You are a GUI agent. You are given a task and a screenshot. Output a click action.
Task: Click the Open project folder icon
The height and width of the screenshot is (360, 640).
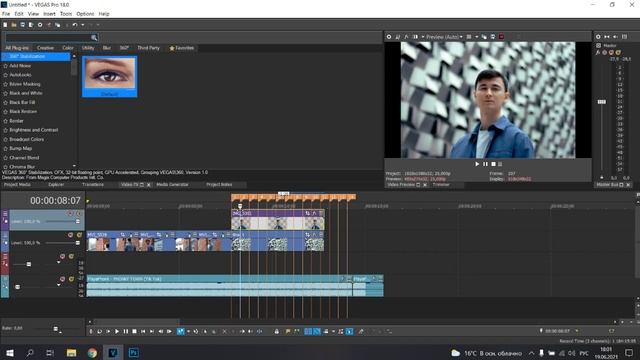click(14, 25)
